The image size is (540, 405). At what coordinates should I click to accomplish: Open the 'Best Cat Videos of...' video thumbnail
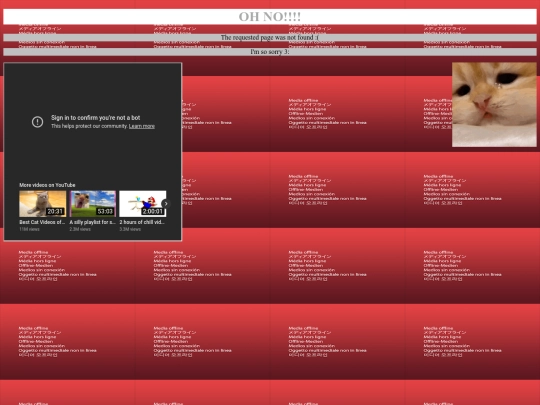point(43,204)
